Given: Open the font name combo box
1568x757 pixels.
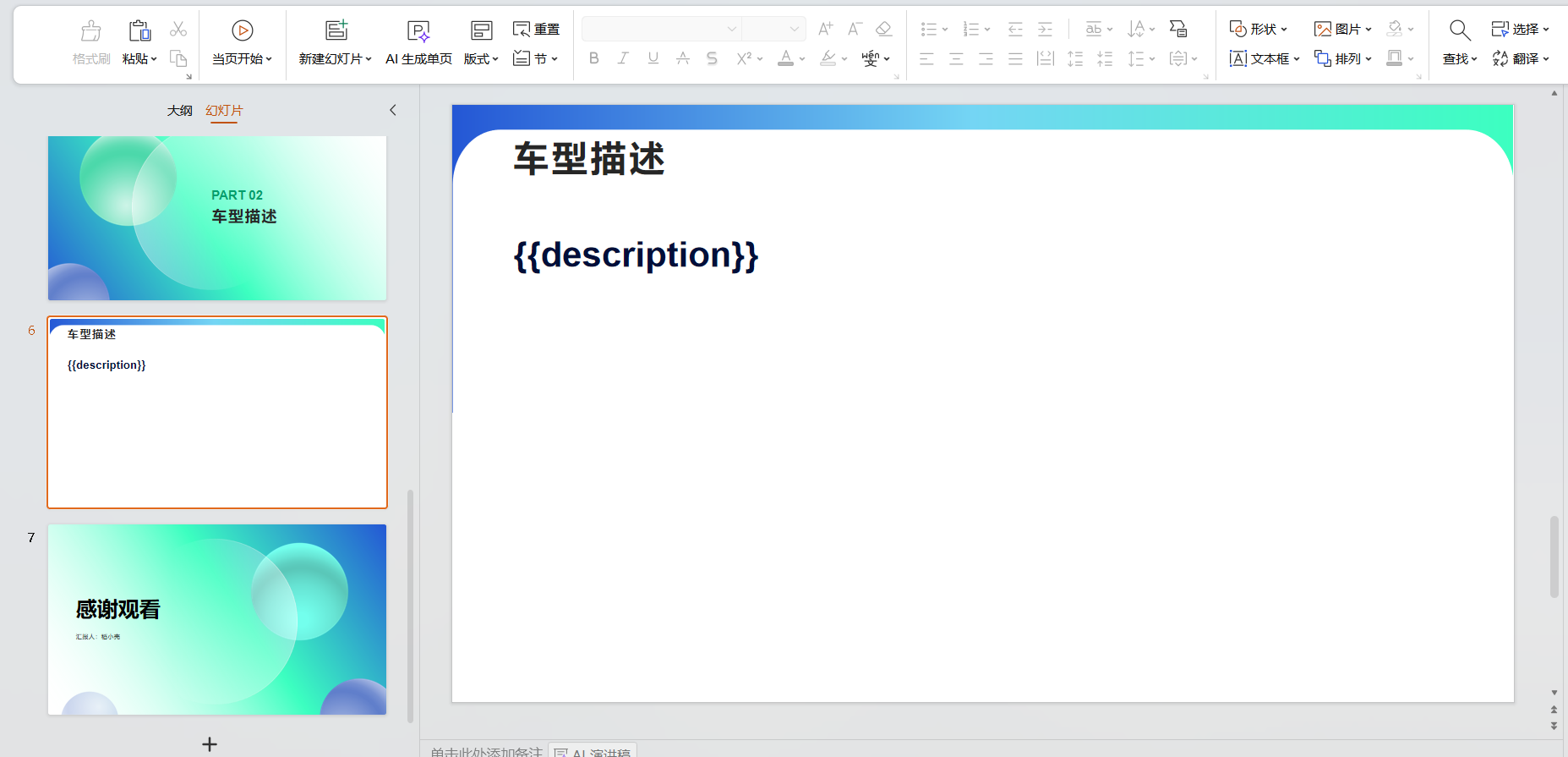Looking at the screenshot, I should pos(662,30).
